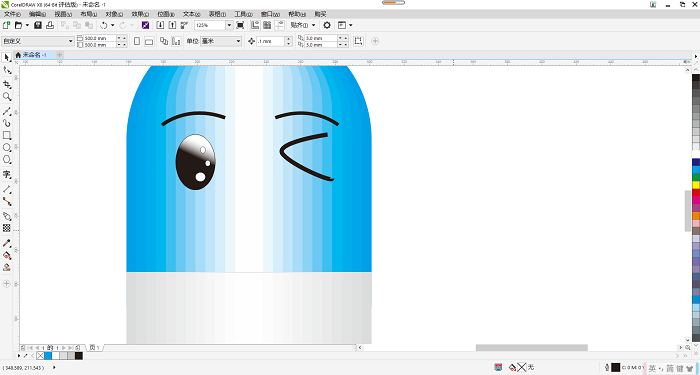Select the Transparency checkerboard tool
The image size is (700, 375).
tap(7, 228)
